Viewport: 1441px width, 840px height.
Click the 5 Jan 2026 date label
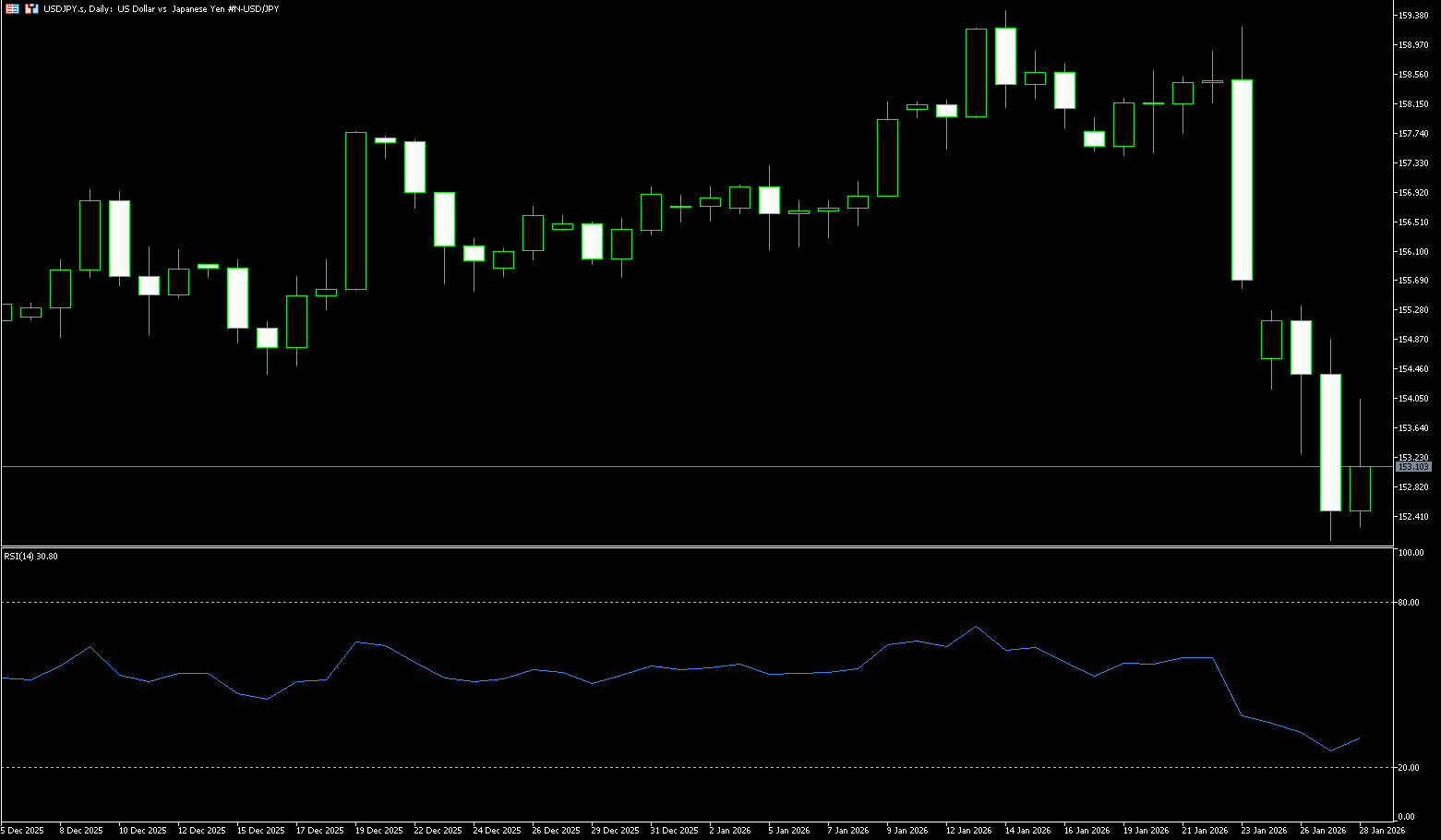click(x=788, y=831)
